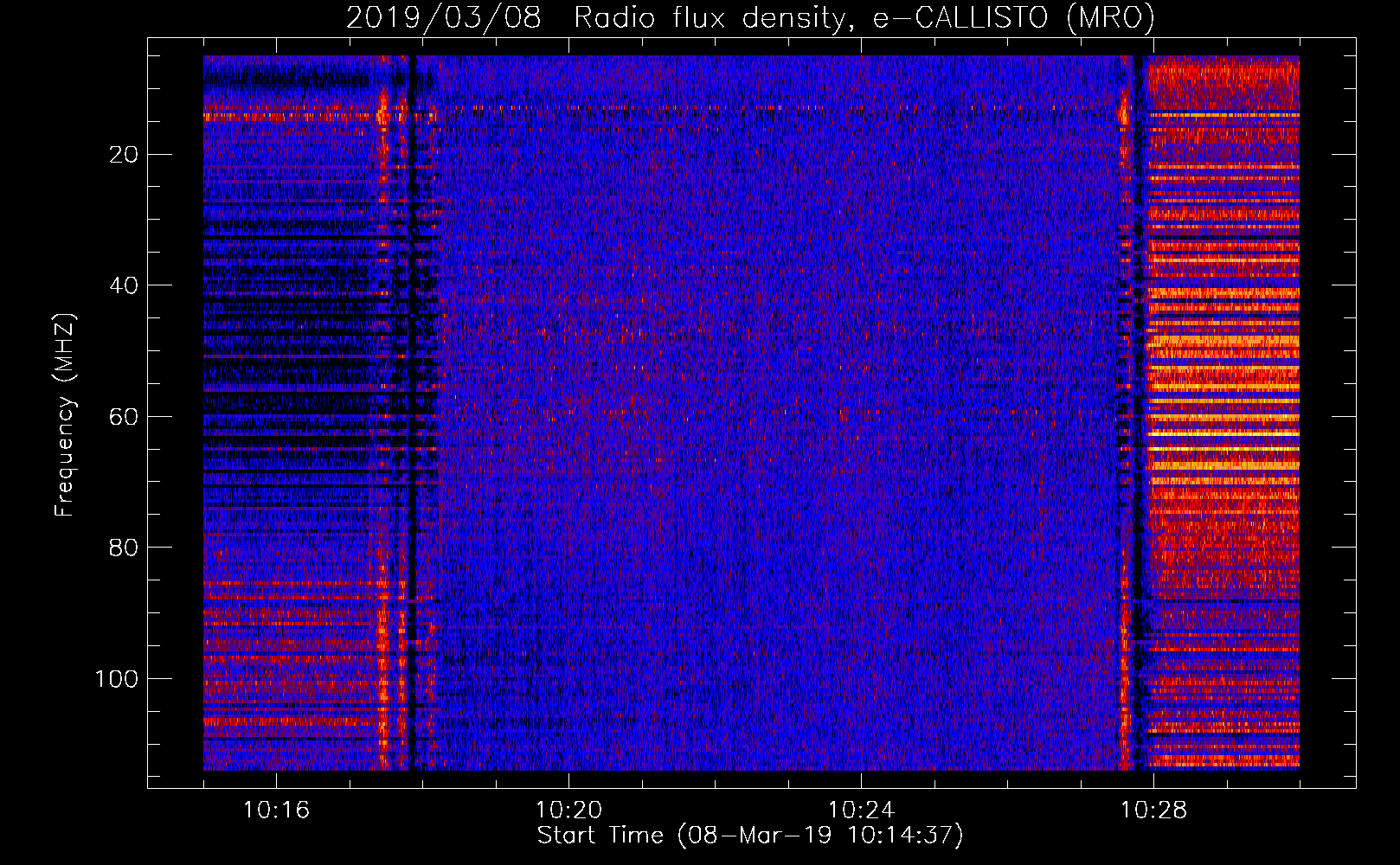
Task: Click the 10:20 time tick label
Action: pyautogui.click(x=568, y=811)
